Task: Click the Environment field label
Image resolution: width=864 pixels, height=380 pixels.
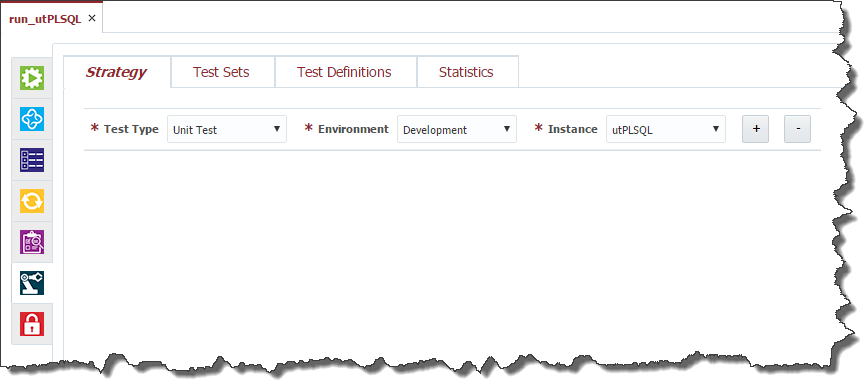Action: point(353,129)
